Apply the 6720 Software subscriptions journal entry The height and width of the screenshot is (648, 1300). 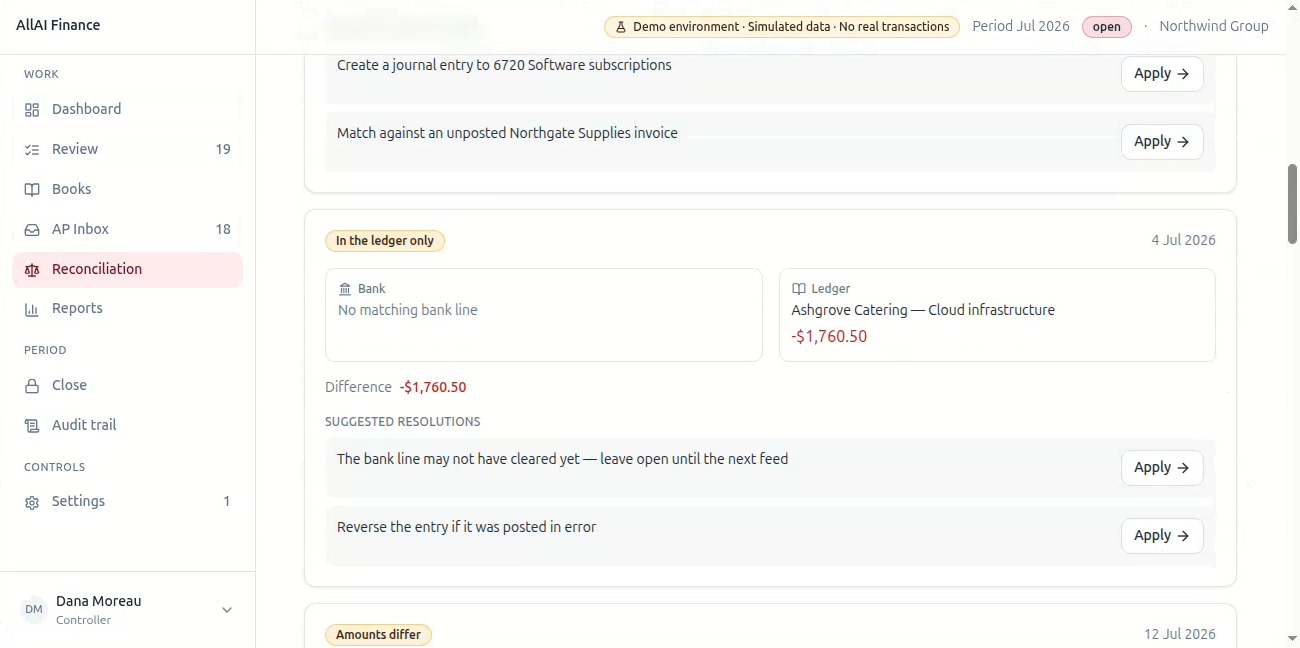[1162, 74]
